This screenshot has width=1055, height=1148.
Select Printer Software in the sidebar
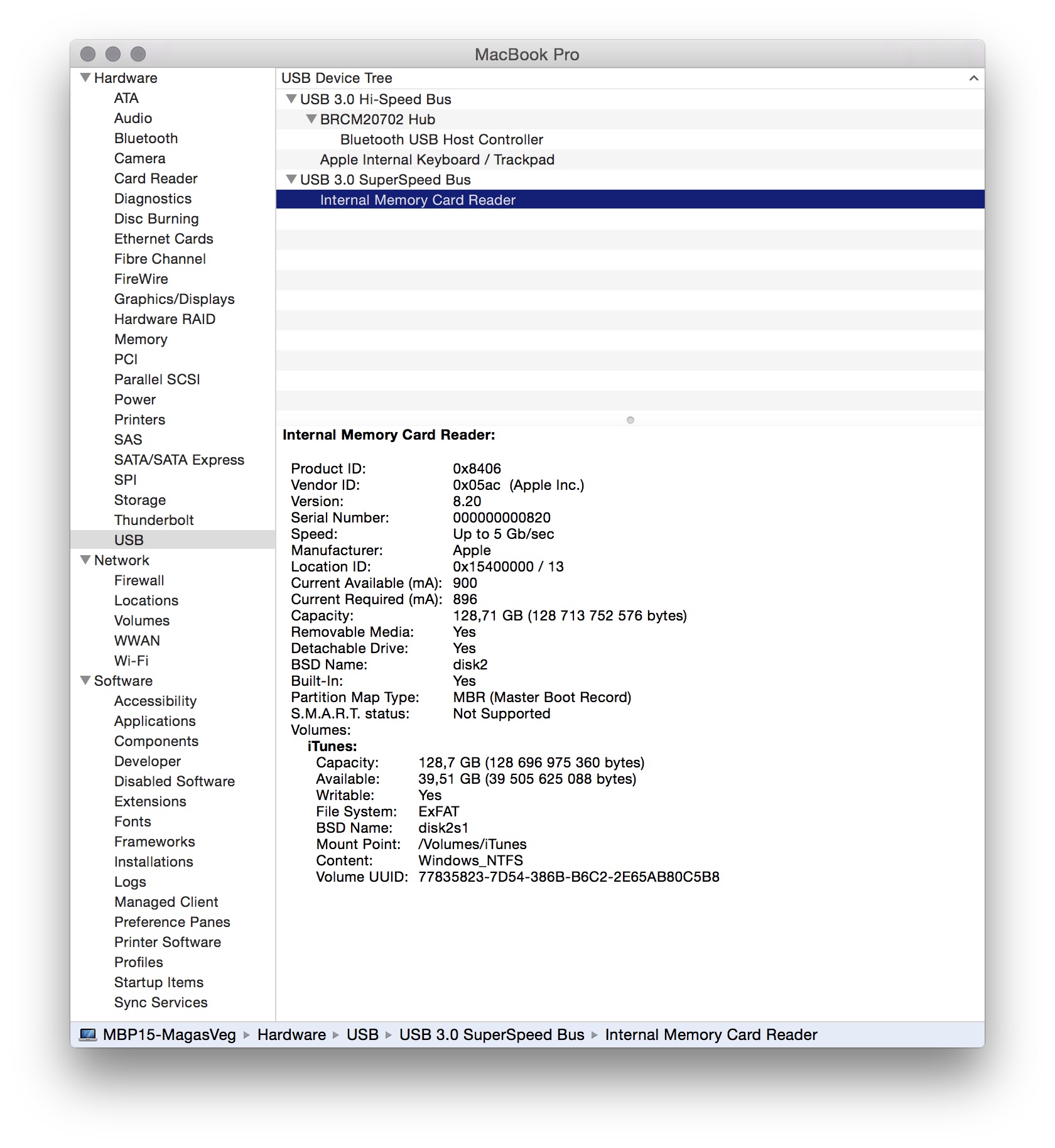click(x=168, y=942)
